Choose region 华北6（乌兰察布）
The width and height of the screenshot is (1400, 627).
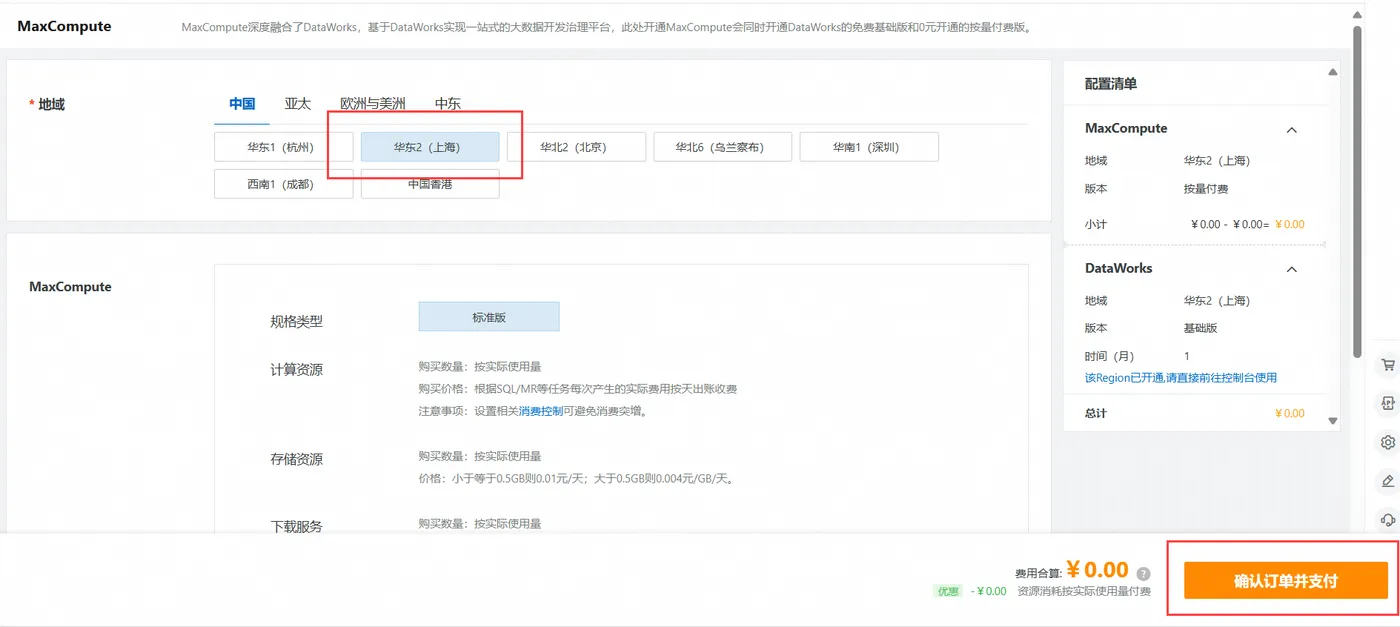click(723, 147)
